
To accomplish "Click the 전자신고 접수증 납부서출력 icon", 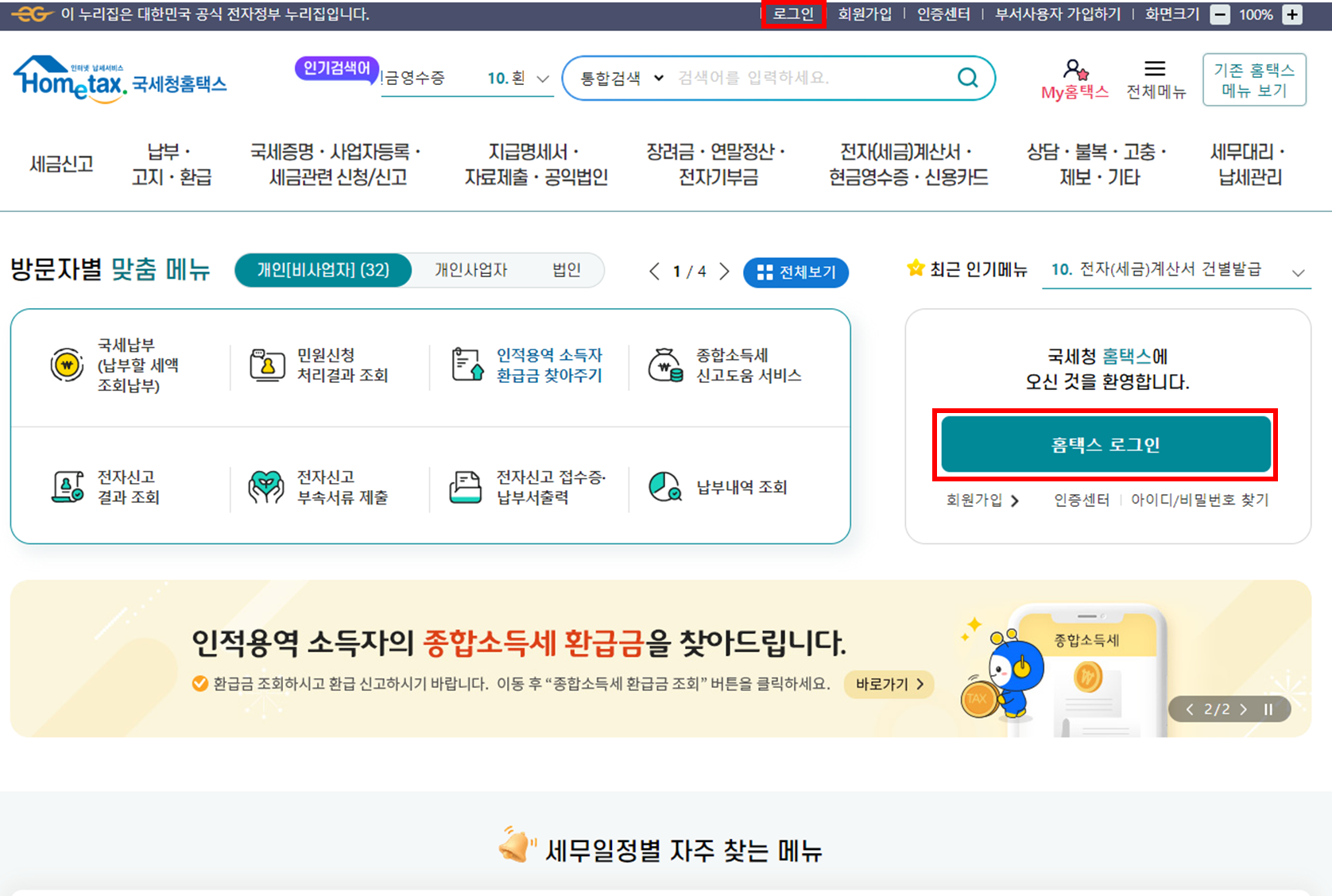I will [x=466, y=486].
